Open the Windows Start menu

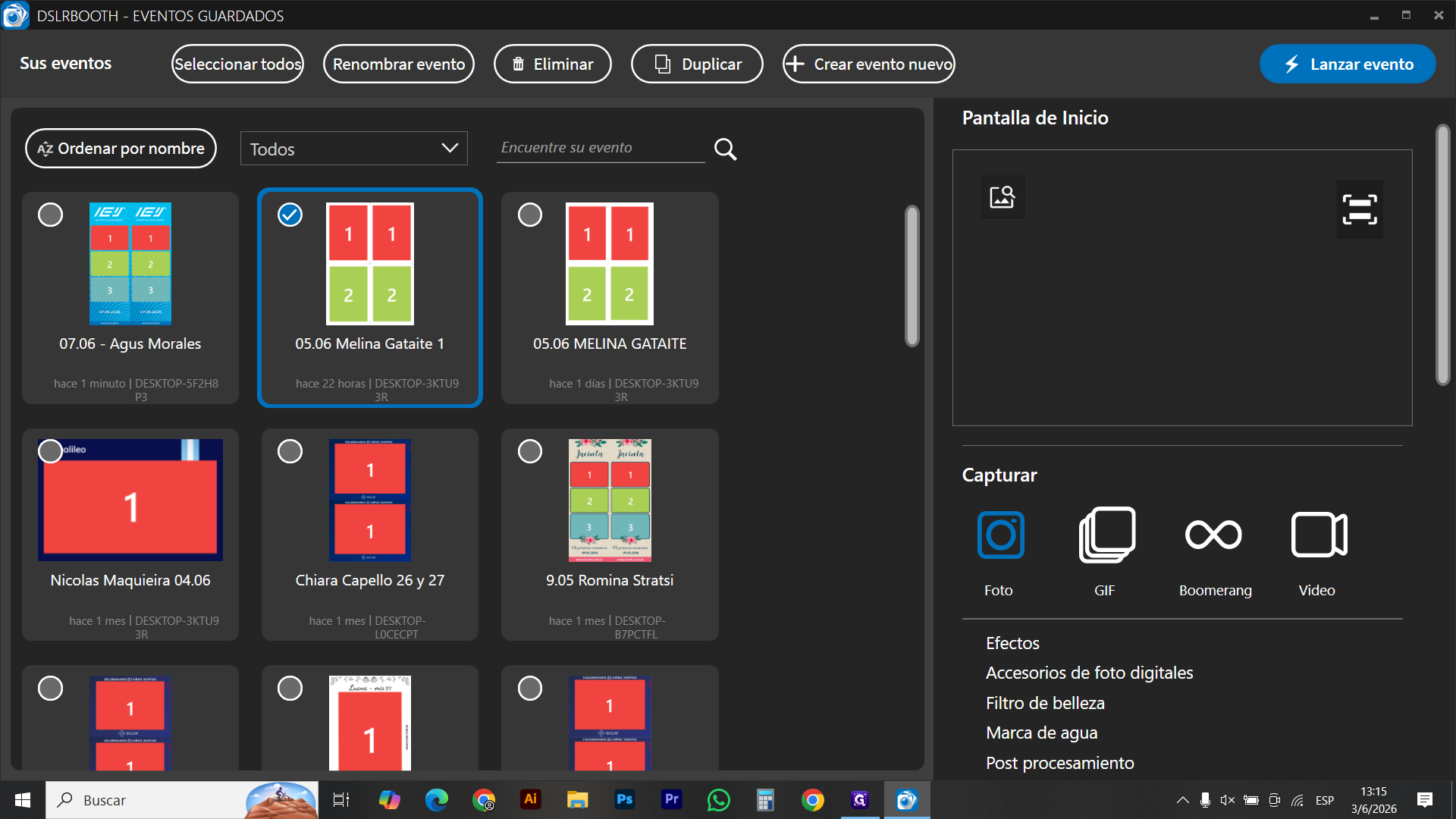(x=23, y=800)
